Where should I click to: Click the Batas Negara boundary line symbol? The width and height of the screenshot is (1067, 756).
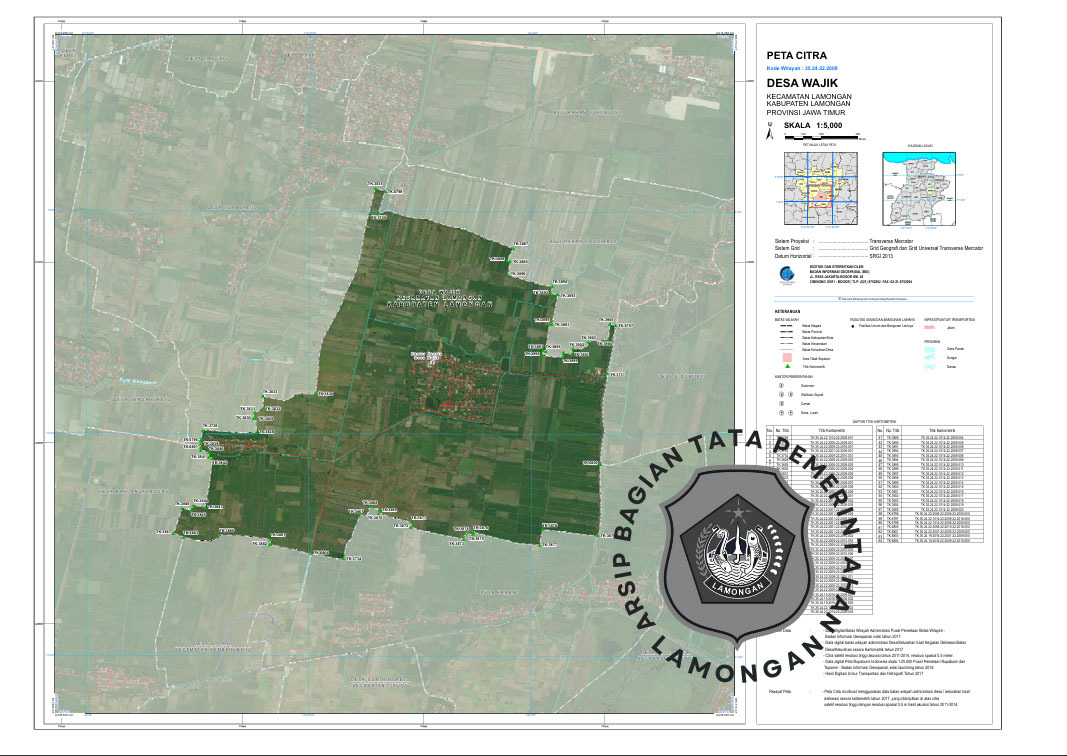(786, 326)
